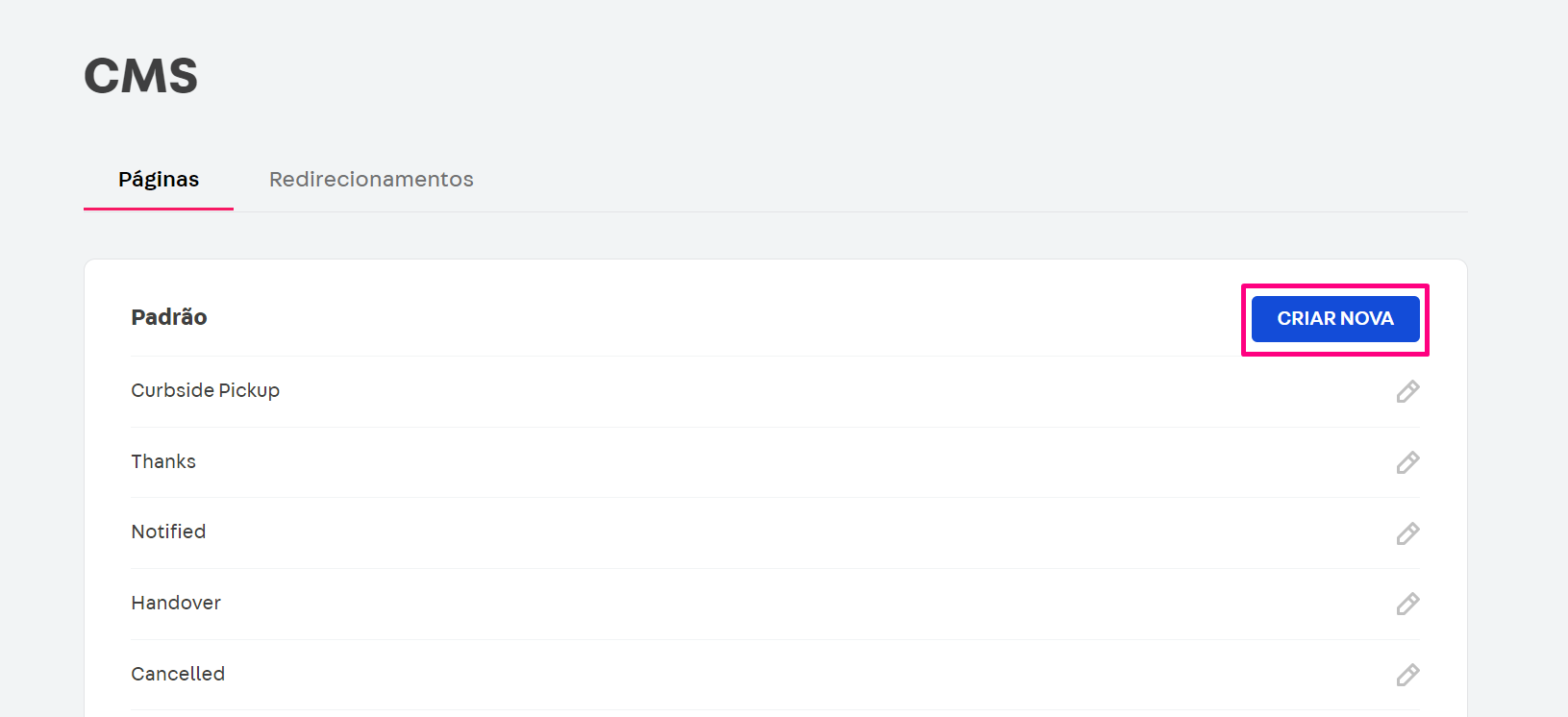Click the edit pencil for Curbside Pickup
The image size is (1568, 717).
[1408, 391]
